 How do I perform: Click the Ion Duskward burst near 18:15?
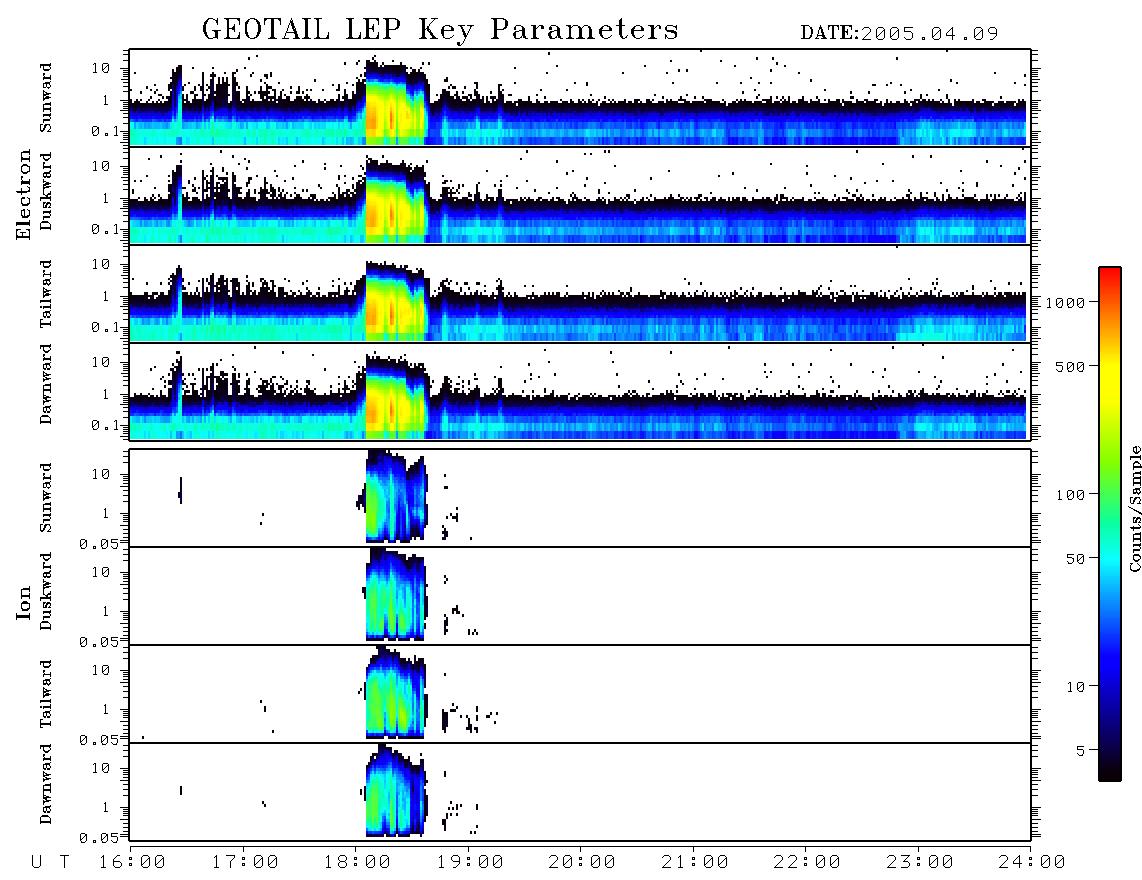[x=395, y=595]
